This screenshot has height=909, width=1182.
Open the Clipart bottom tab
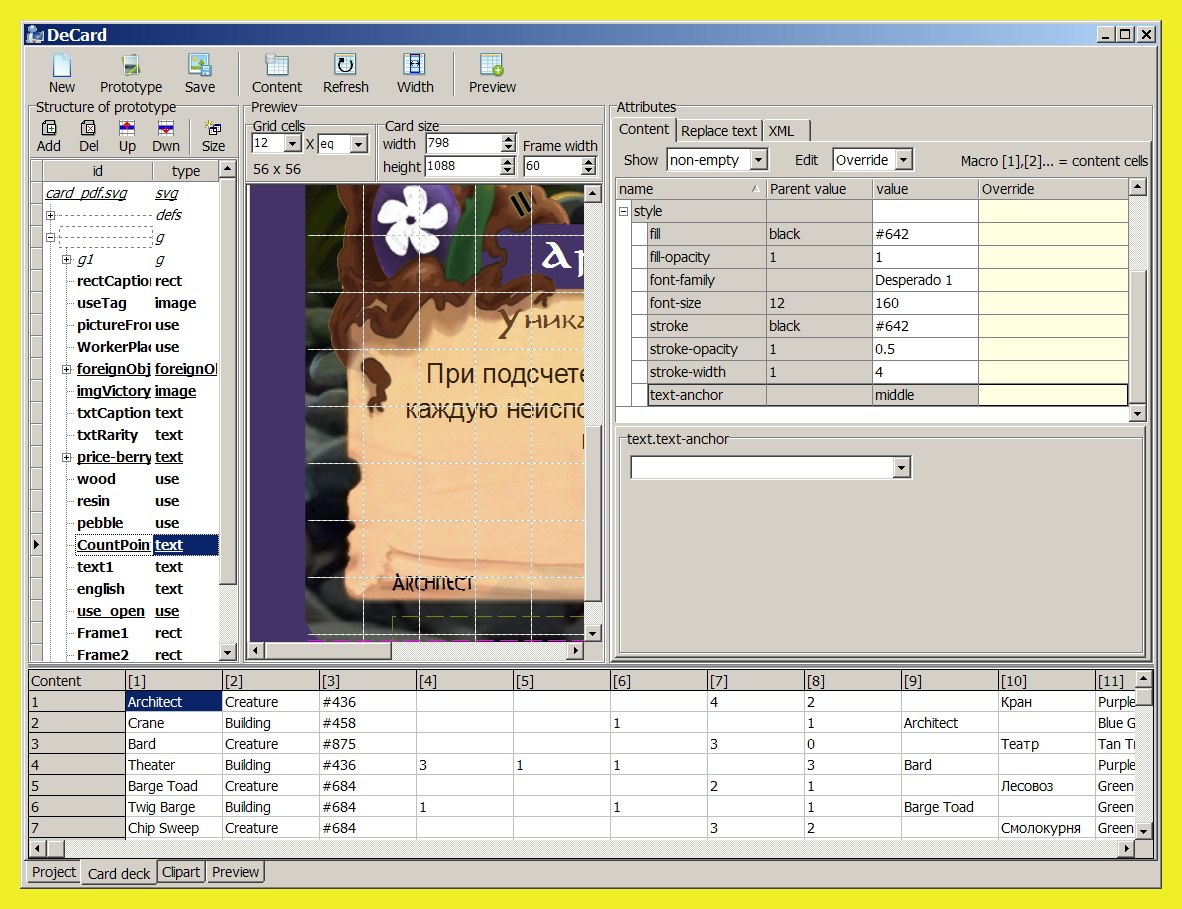pyautogui.click(x=181, y=872)
